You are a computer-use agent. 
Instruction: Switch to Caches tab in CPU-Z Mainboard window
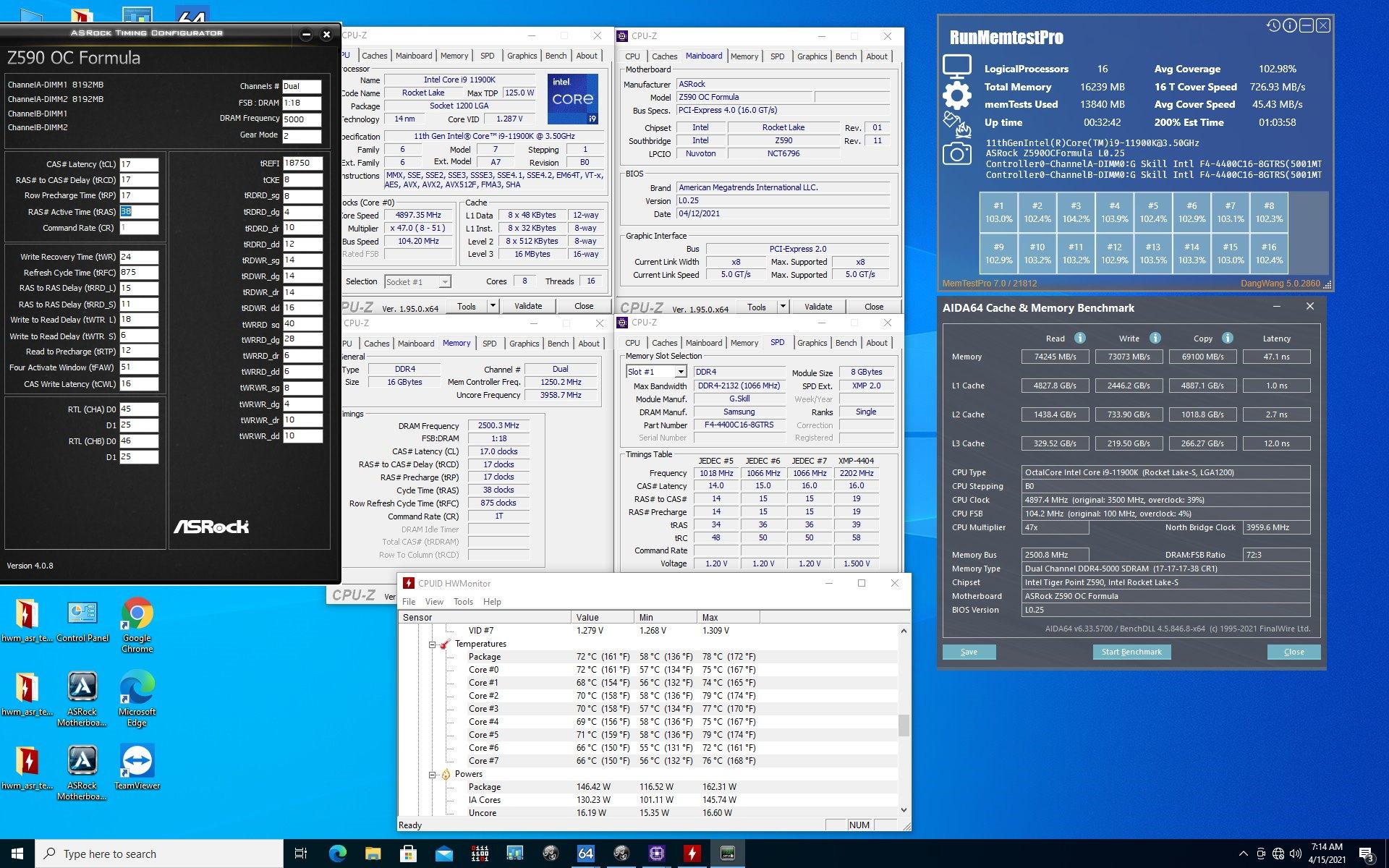pos(664,56)
